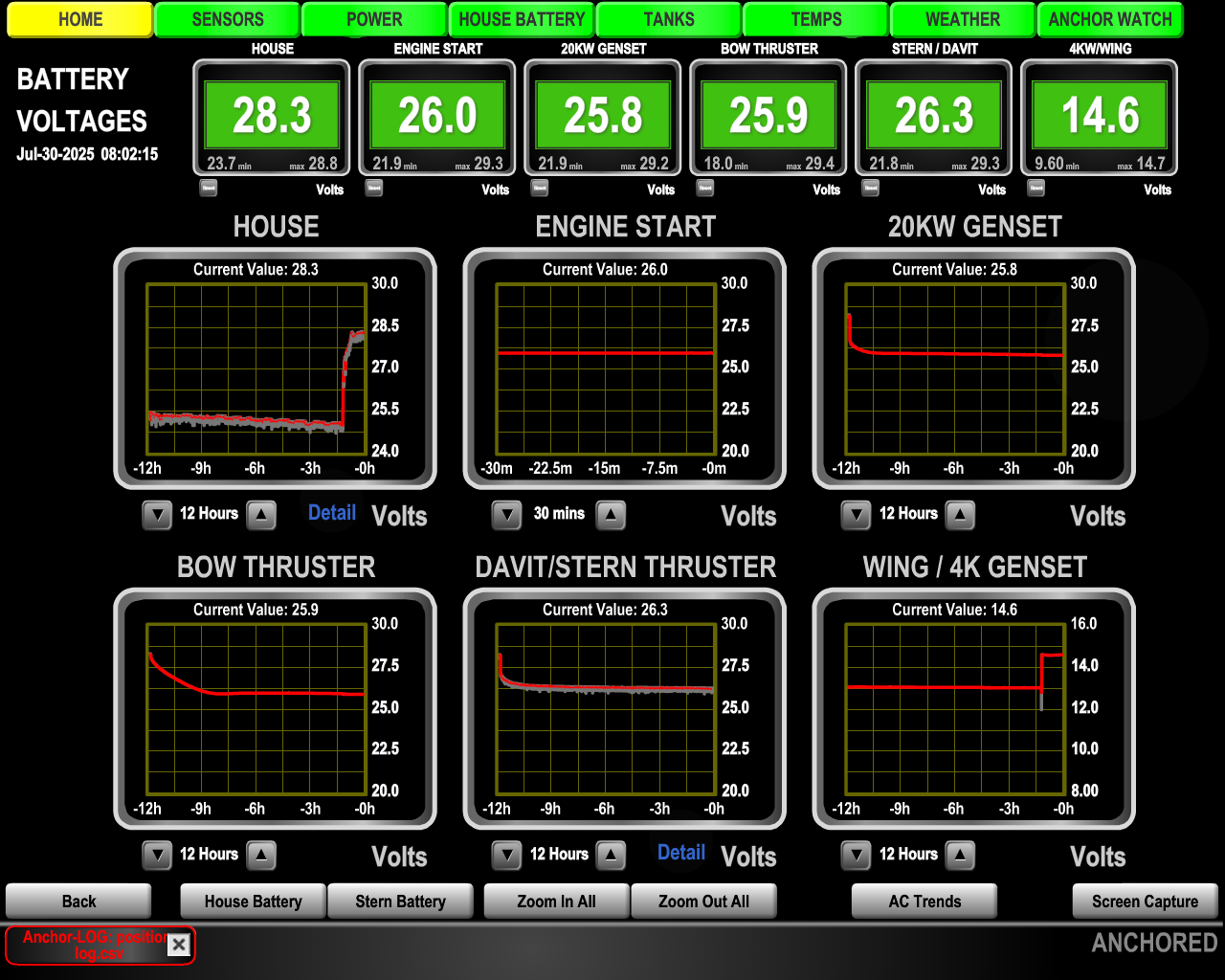Decrease the HOUSE chart time range
The image size is (1225, 980).
click(x=157, y=515)
